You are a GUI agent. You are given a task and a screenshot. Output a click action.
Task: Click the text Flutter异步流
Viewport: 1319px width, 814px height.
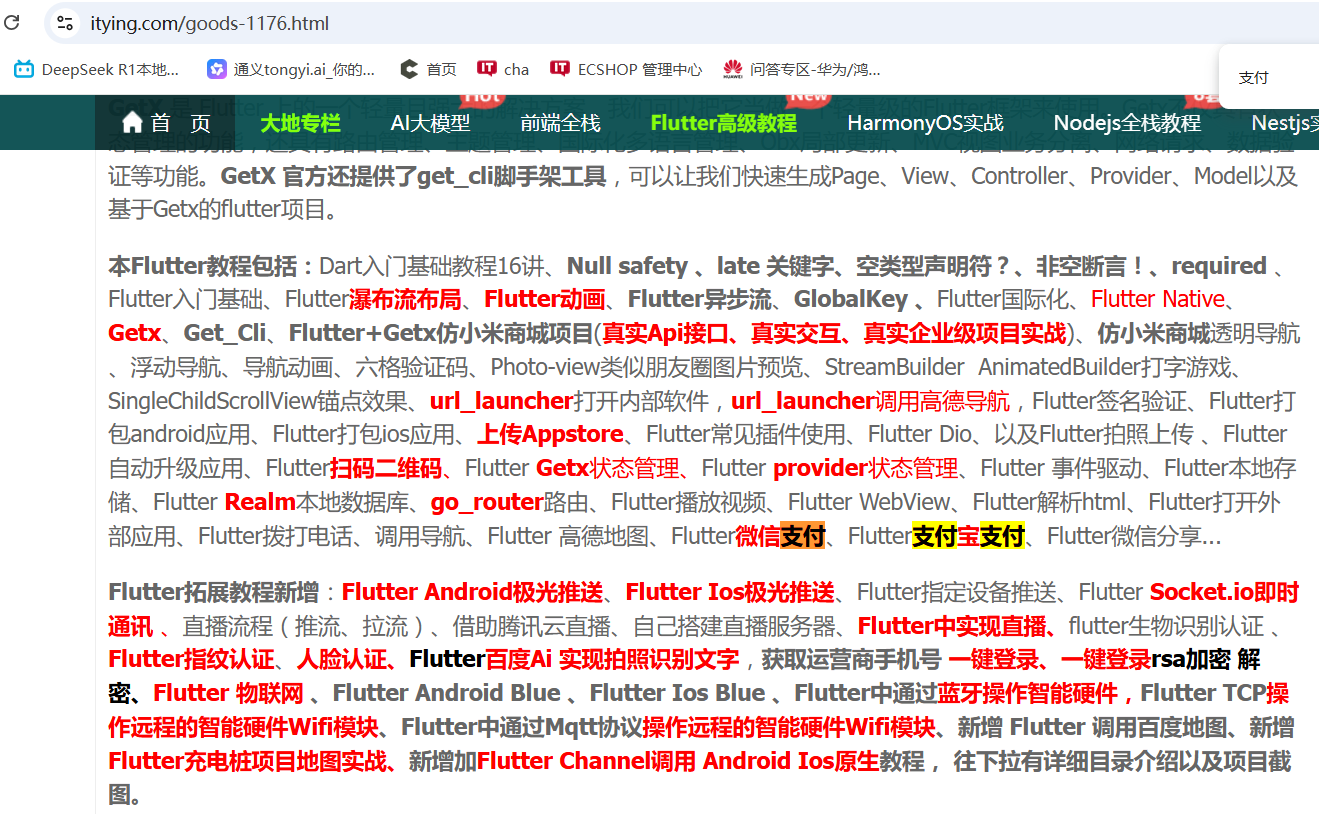point(699,299)
